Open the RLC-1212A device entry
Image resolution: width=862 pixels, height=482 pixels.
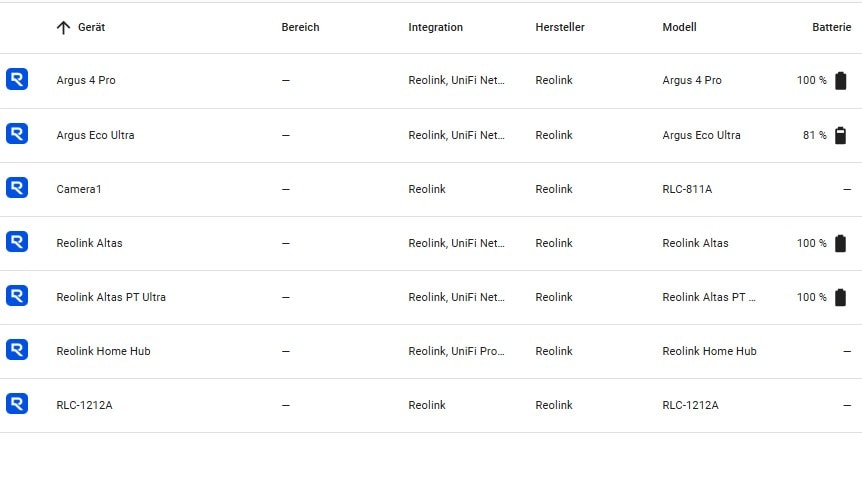coord(431,405)
